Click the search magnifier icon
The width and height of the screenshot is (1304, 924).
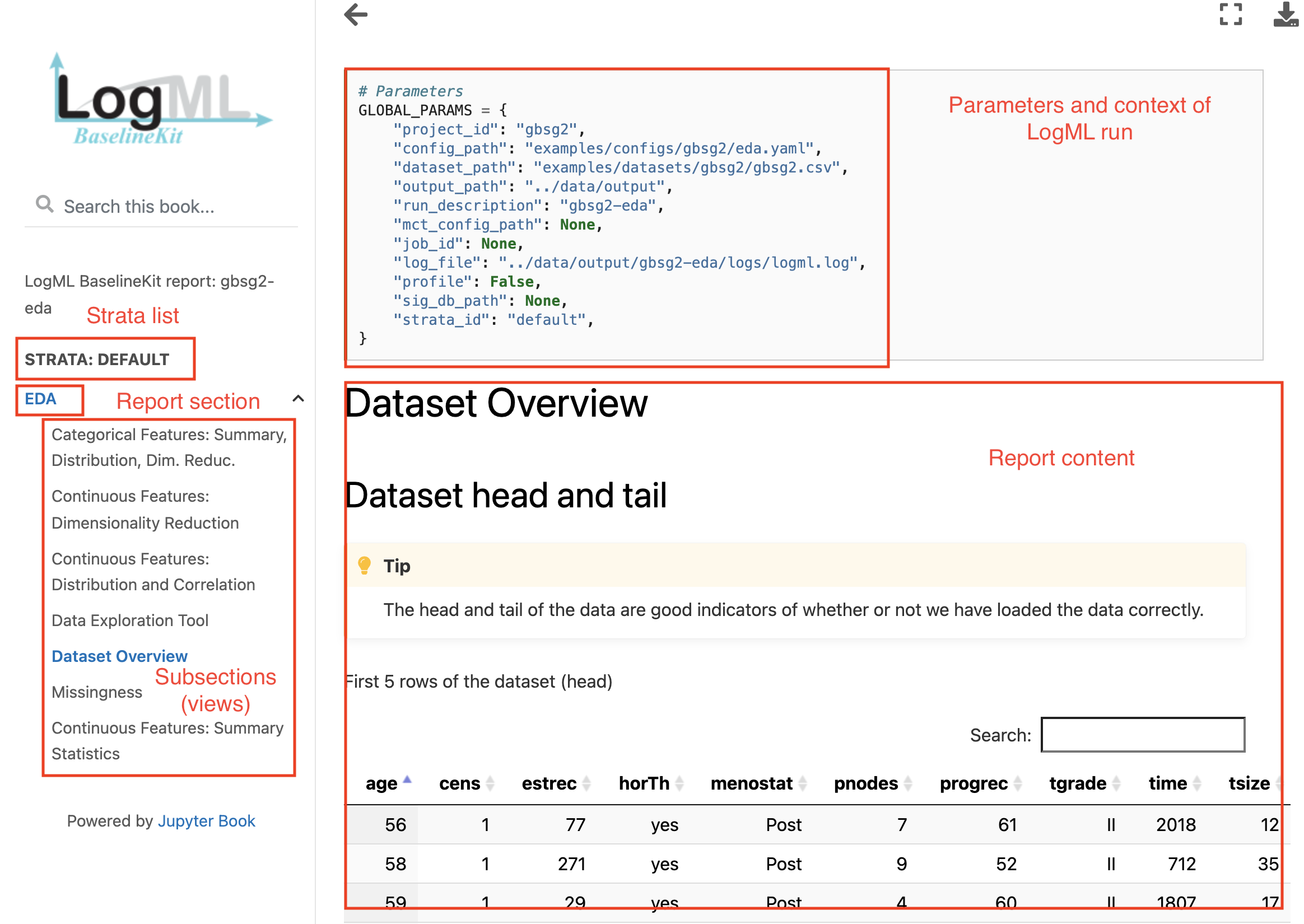pyautogui.click(x=44, y=204)
